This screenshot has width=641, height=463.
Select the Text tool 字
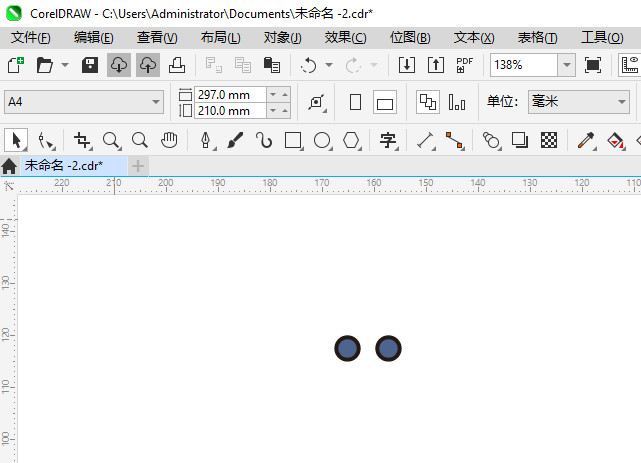point(388,141)
